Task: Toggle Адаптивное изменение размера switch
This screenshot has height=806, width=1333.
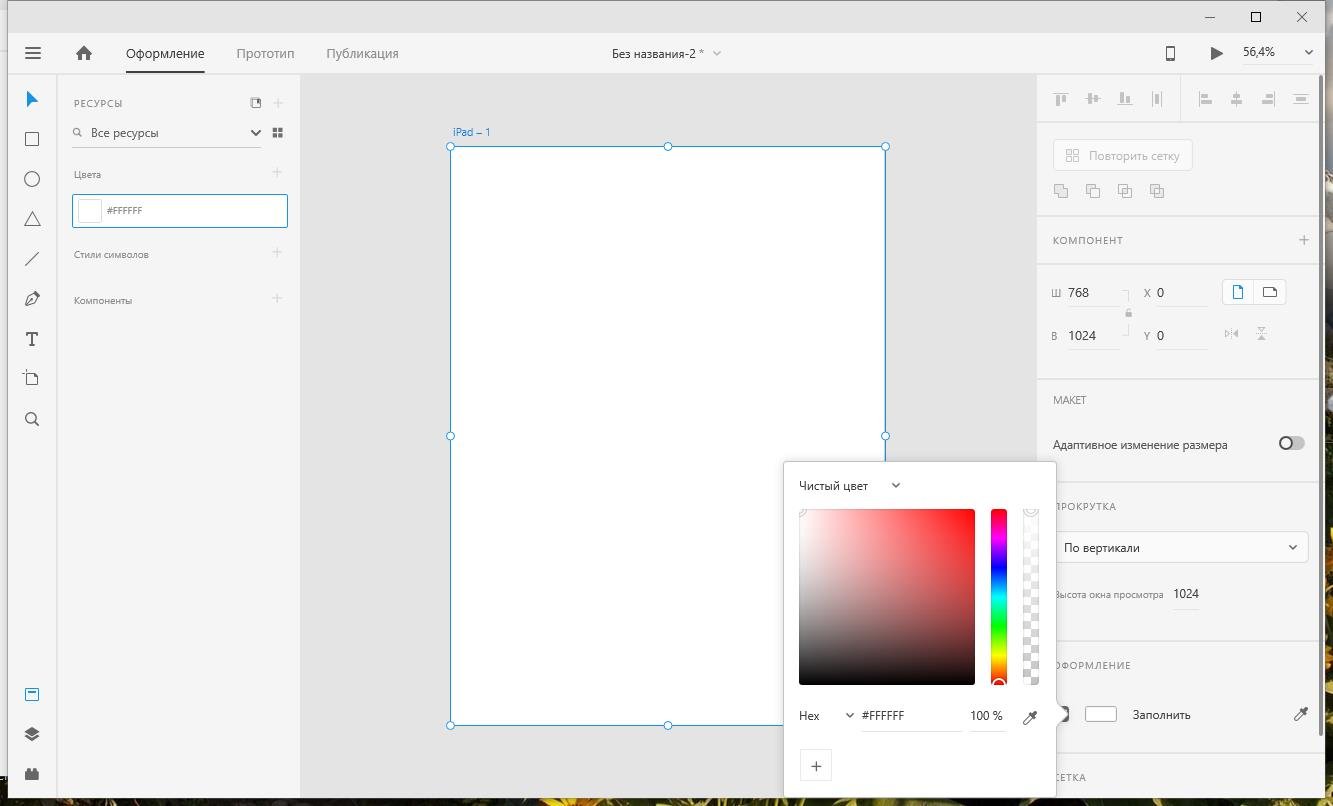Action: 1291,443
